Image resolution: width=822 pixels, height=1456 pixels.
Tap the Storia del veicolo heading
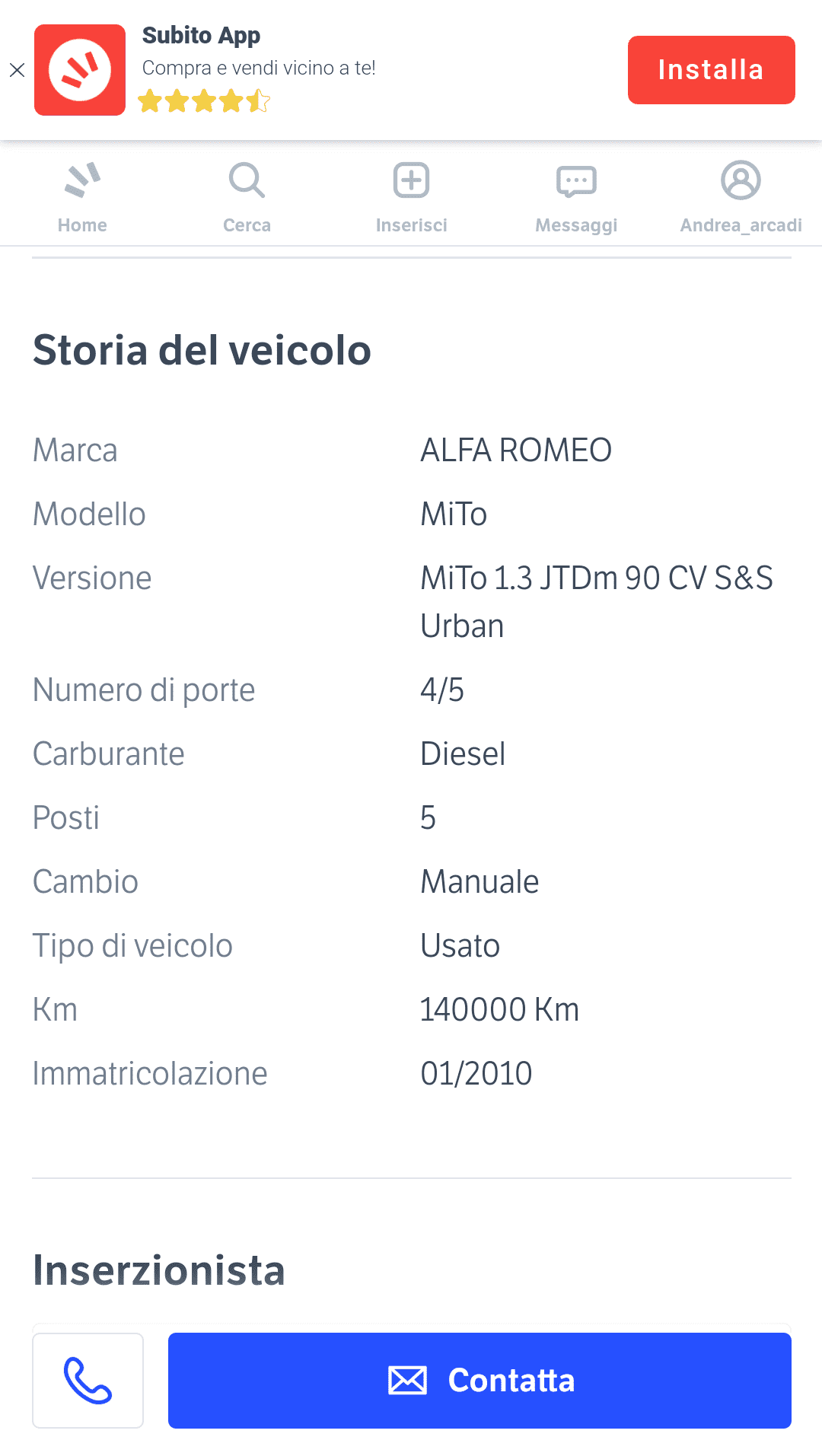202,350
